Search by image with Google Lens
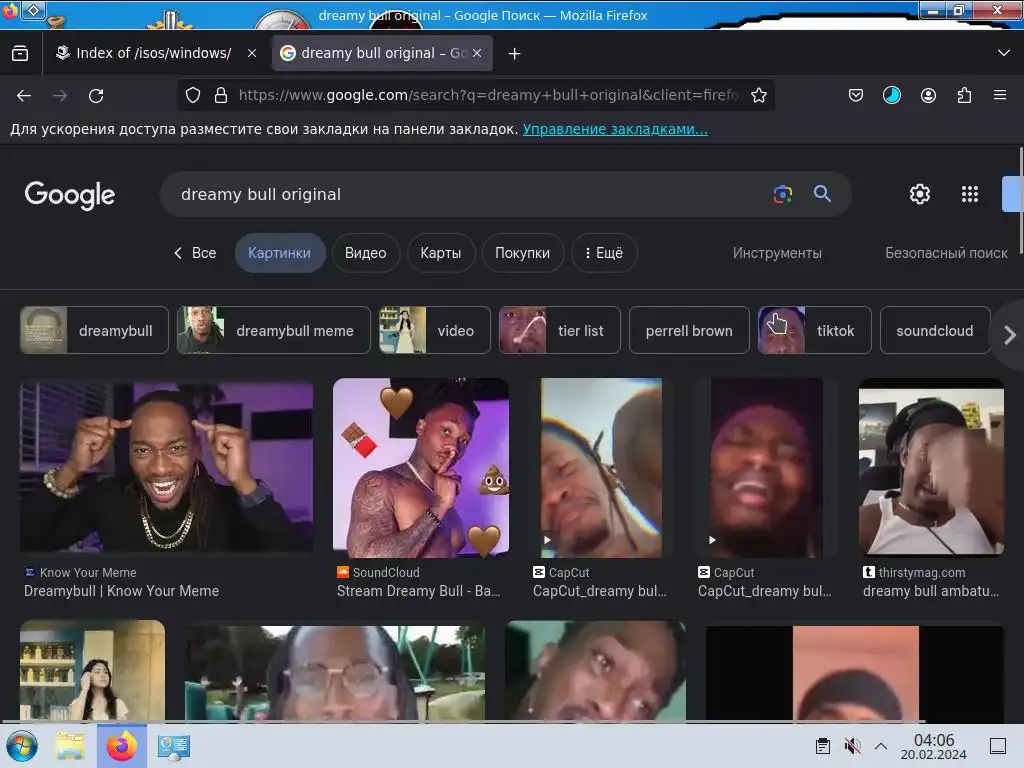Viewport: 1024px width, 768px height. [782, 194]
